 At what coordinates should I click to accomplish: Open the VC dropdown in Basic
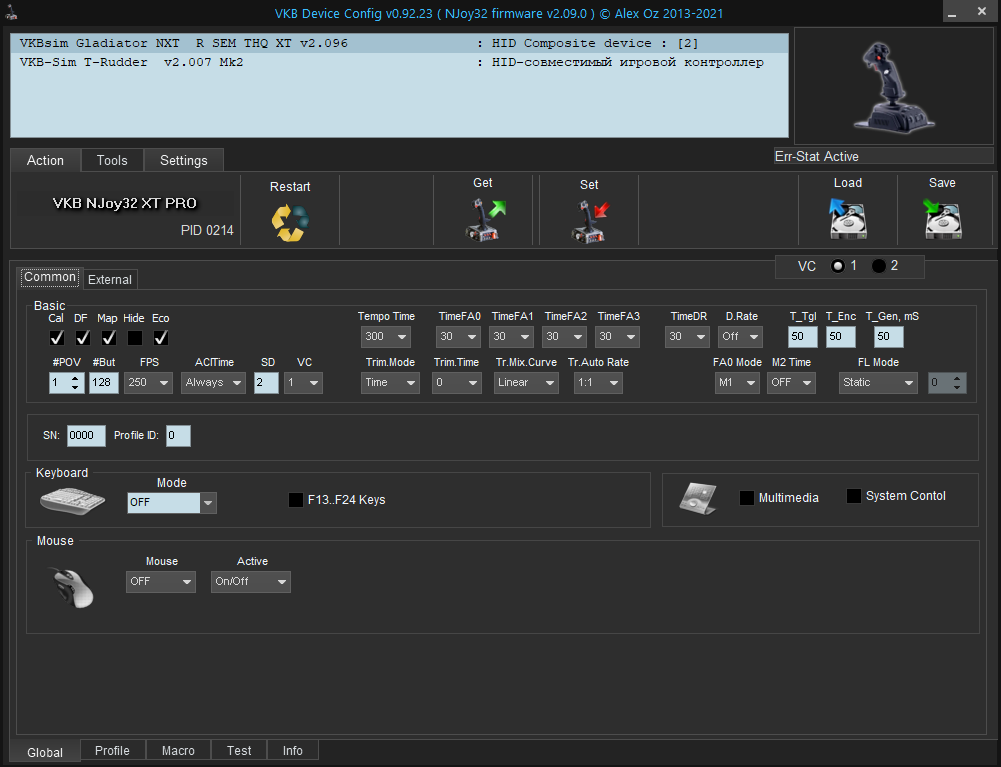(x=303, y=383)
